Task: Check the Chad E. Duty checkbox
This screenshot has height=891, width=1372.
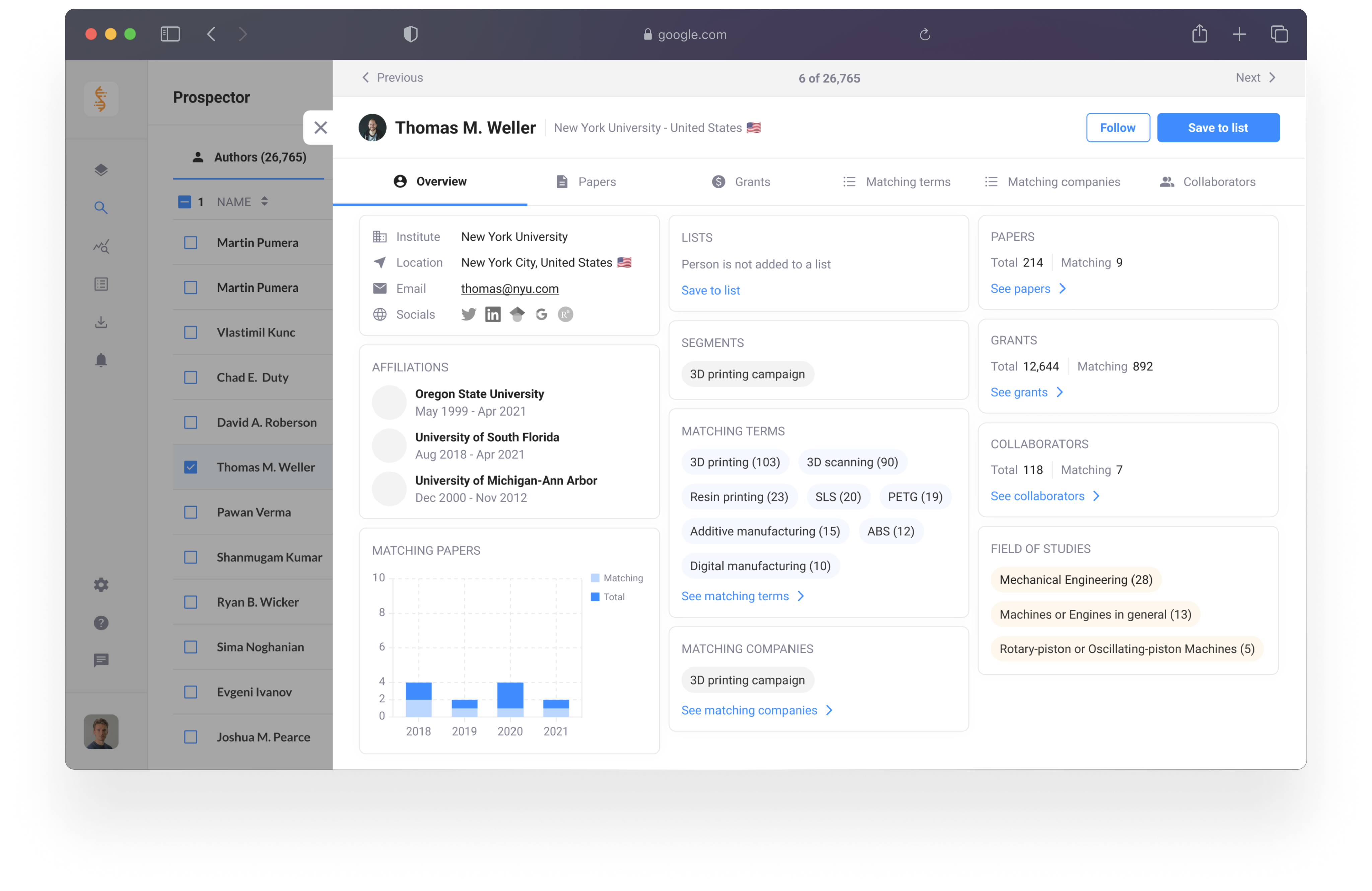Action: tap(191, 377)
